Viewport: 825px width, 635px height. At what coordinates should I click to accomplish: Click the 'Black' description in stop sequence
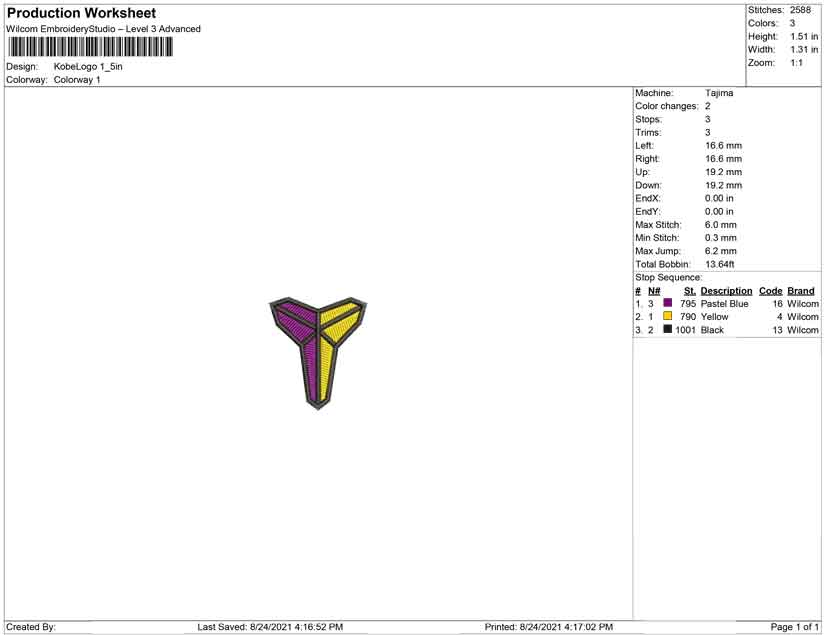click(x=712, y=330)
